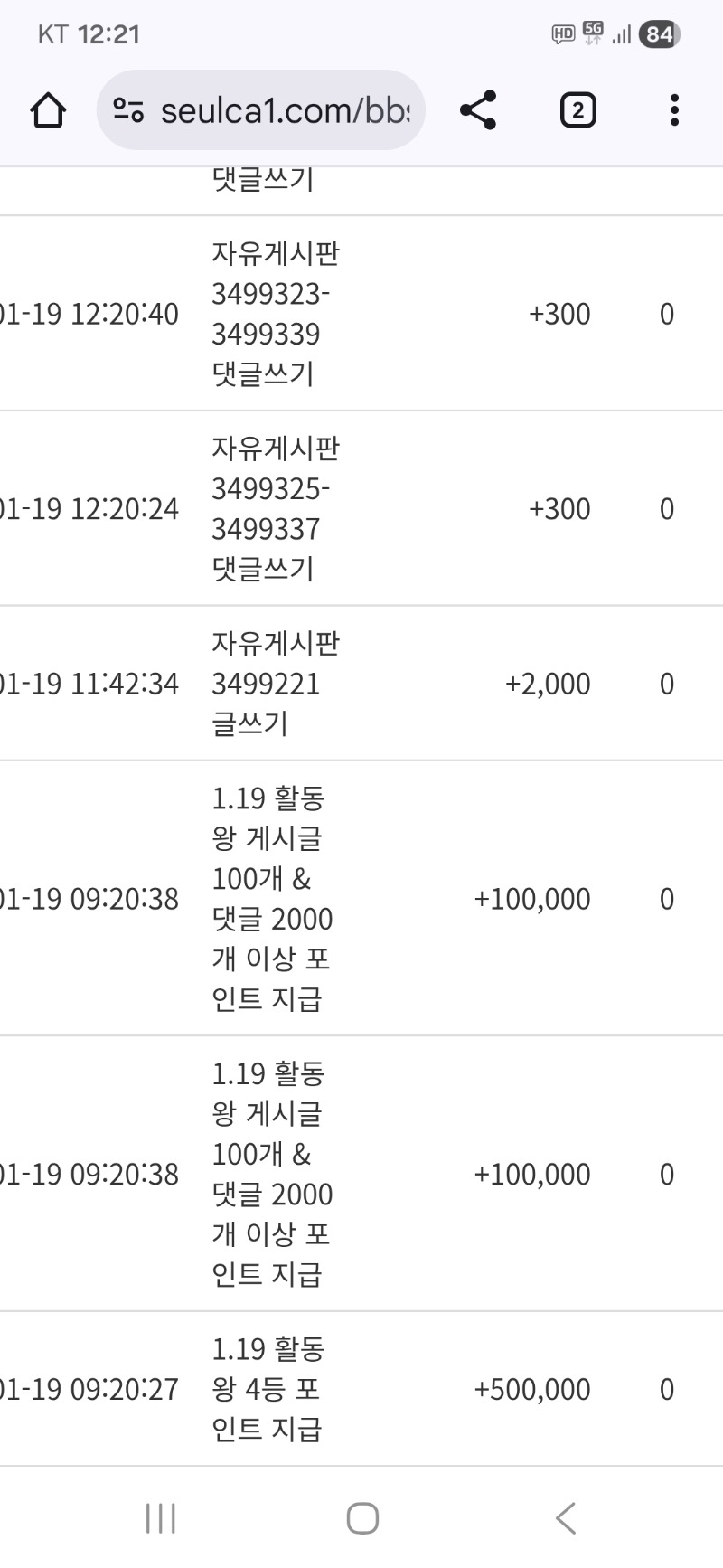The width and height of the screenshot is (723, 1568).
Task: Select the 01-19 12:20:40 timestamp
Action: tap(89, 315)
